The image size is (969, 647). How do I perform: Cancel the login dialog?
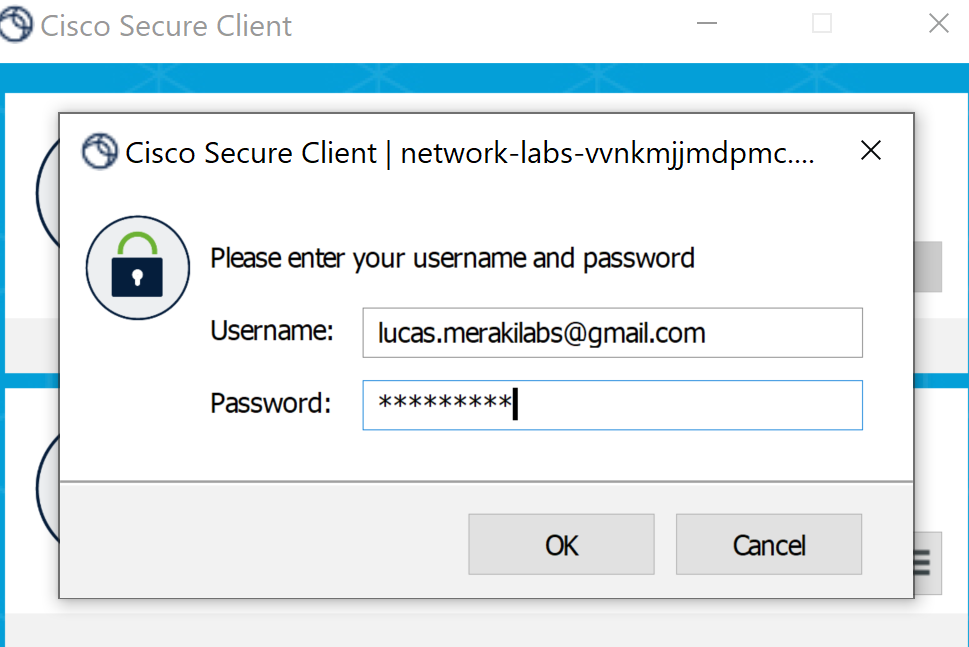(769, 544)
